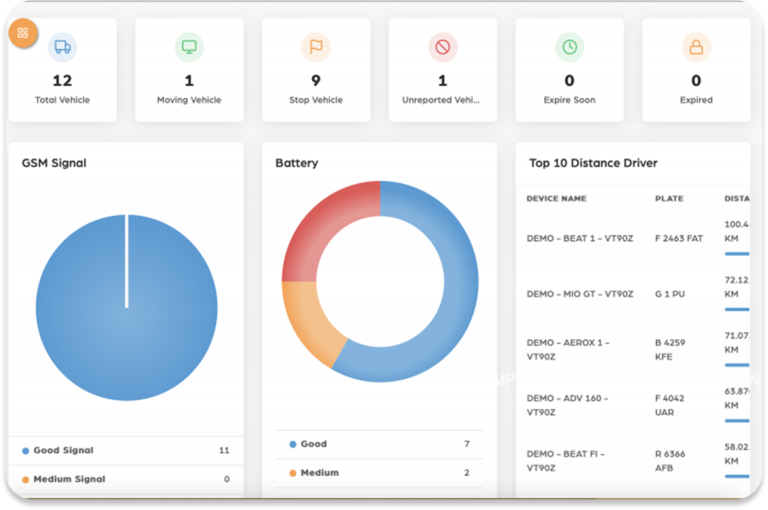
Task: Click the Expired lock icon
Action: [x=696, y=47]
